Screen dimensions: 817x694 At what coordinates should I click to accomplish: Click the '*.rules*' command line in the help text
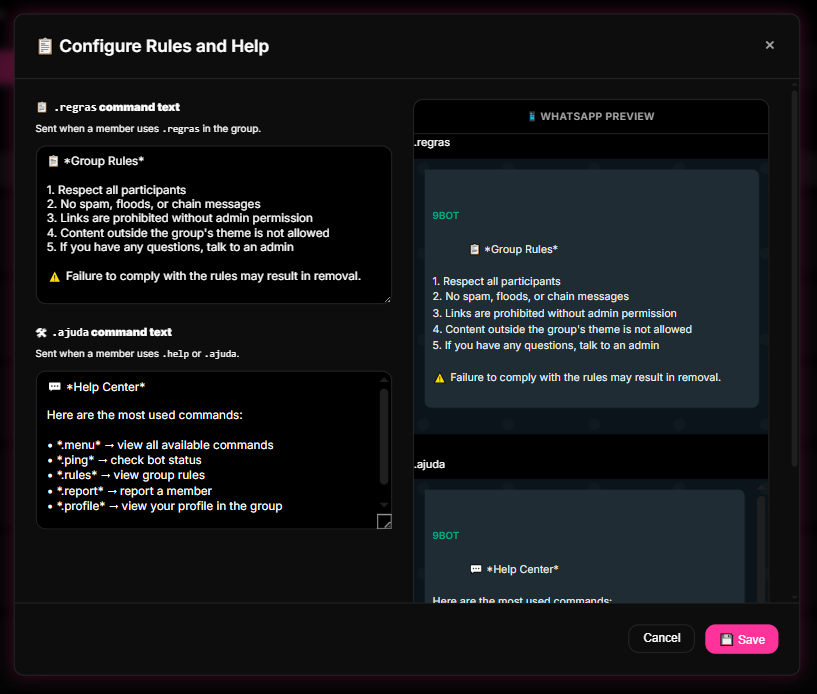(x=127, y=475)
